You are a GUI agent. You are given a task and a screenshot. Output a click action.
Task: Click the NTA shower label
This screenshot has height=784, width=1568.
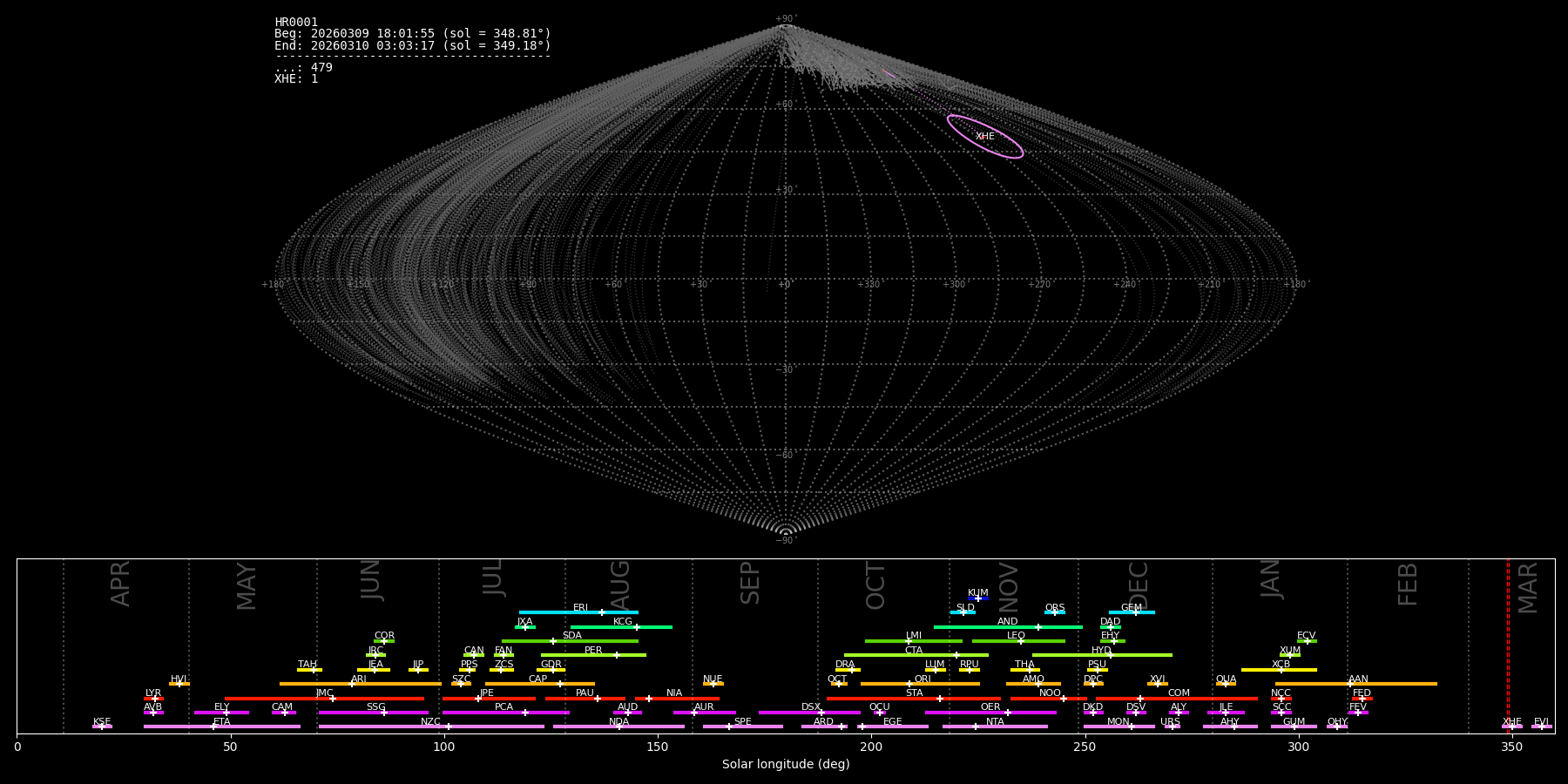click(995, 722)
